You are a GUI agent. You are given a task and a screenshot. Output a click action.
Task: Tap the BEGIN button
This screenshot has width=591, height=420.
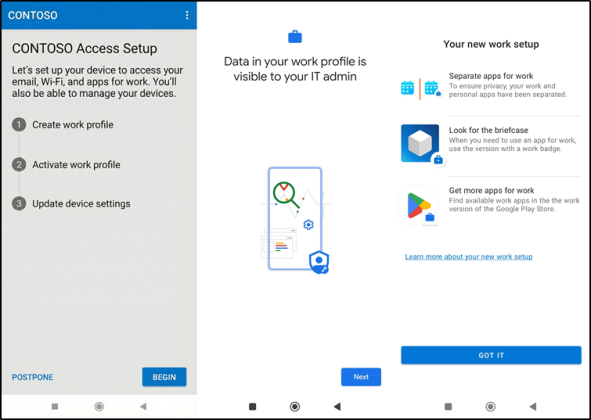(x=164, y=377)
